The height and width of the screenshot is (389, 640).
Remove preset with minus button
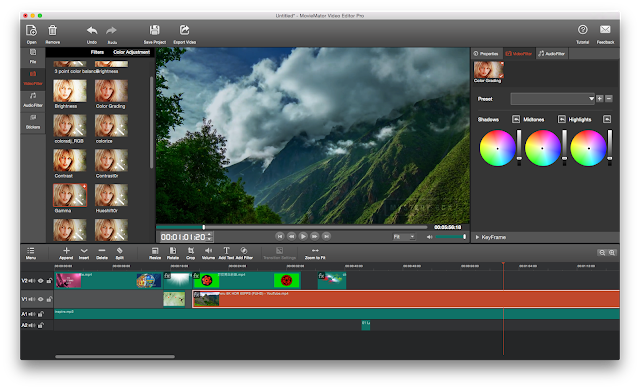609,99
